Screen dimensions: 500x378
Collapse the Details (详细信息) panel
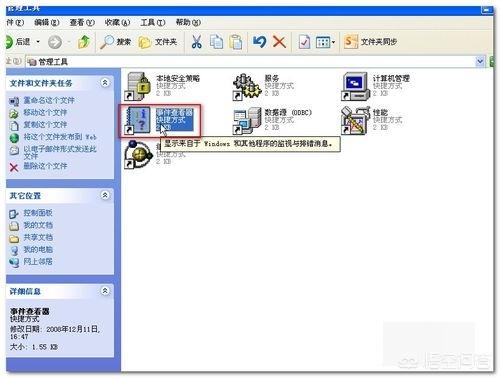tap(105, 291)
